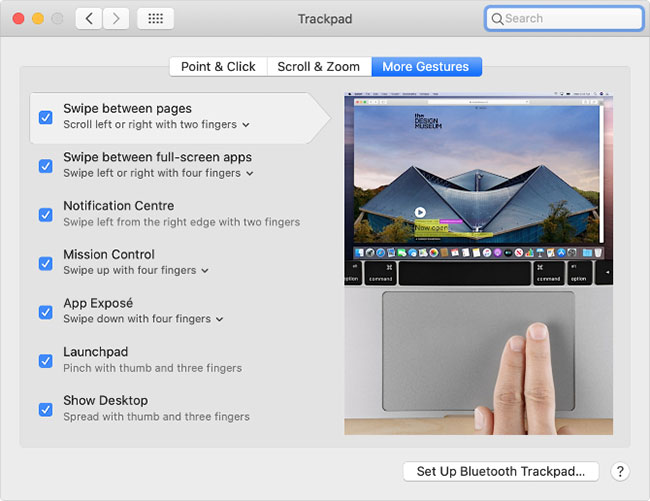Click the magnifying glass in Search field
The height and width of the screenshot is (501, 650).
(497, 19)
